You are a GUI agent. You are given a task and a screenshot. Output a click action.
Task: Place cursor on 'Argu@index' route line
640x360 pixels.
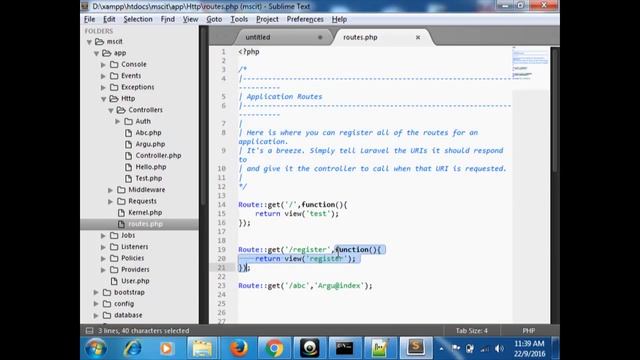point(305,286)
